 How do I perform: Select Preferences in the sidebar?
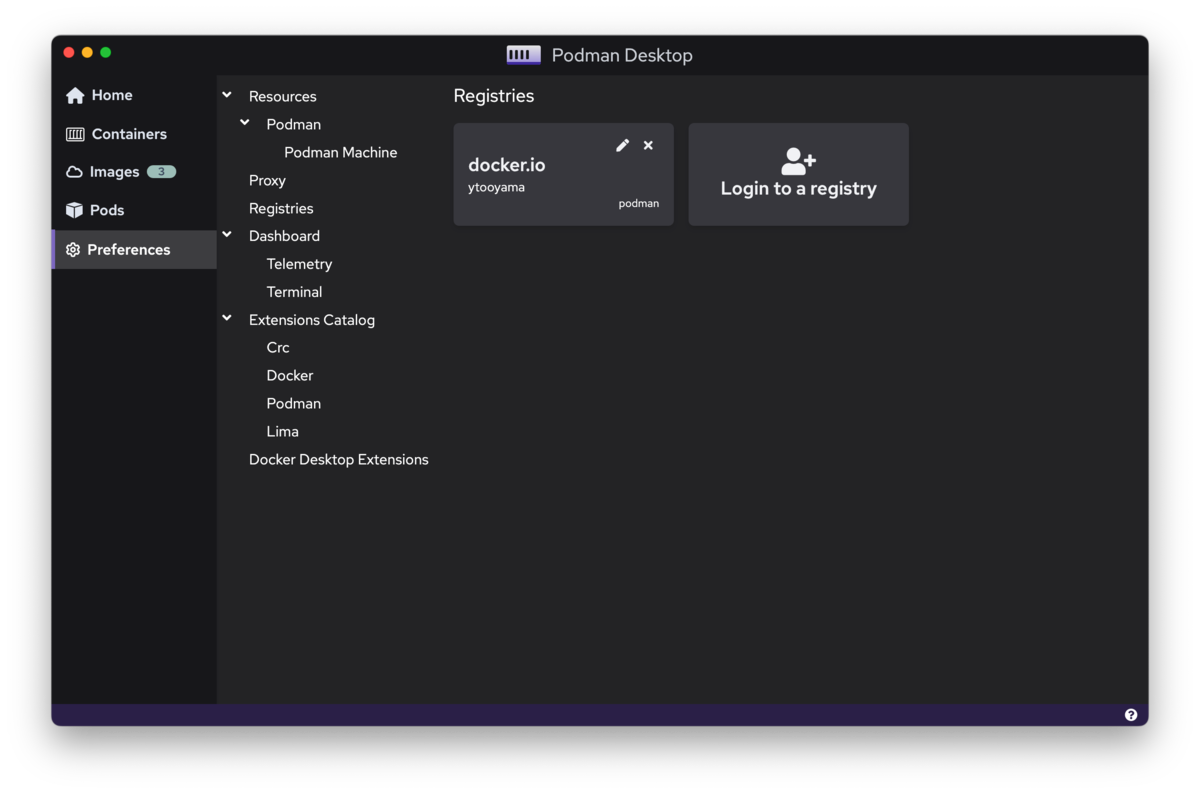point(134,250)
